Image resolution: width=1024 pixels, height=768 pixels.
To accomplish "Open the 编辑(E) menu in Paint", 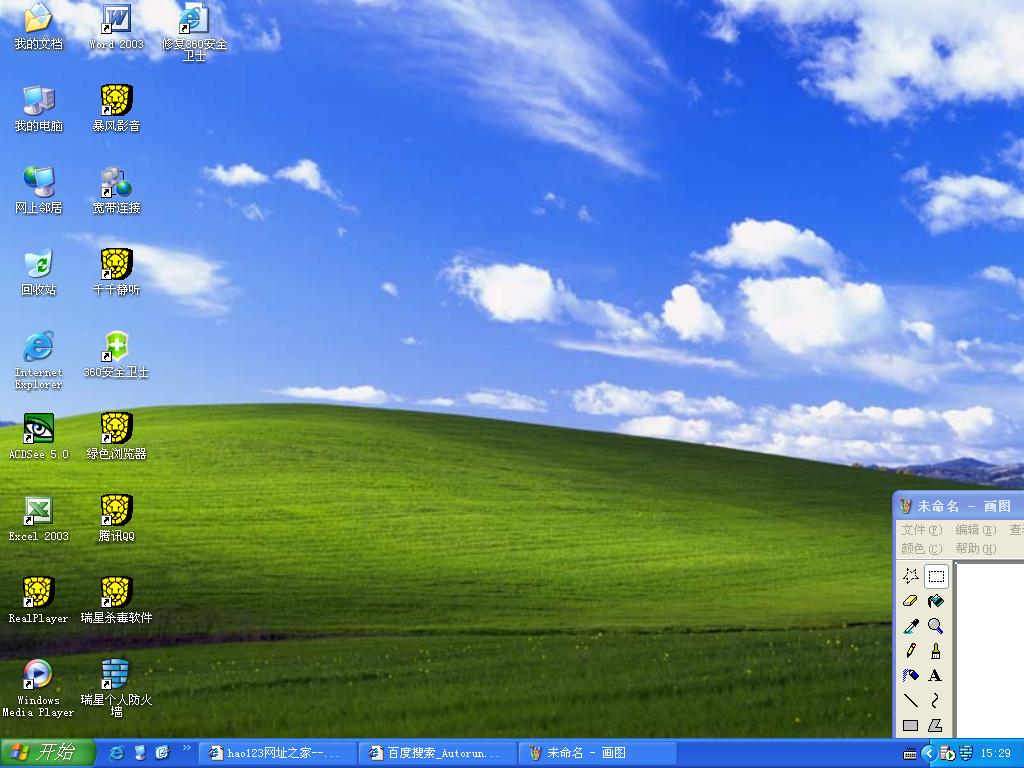I will pos(976,530).
